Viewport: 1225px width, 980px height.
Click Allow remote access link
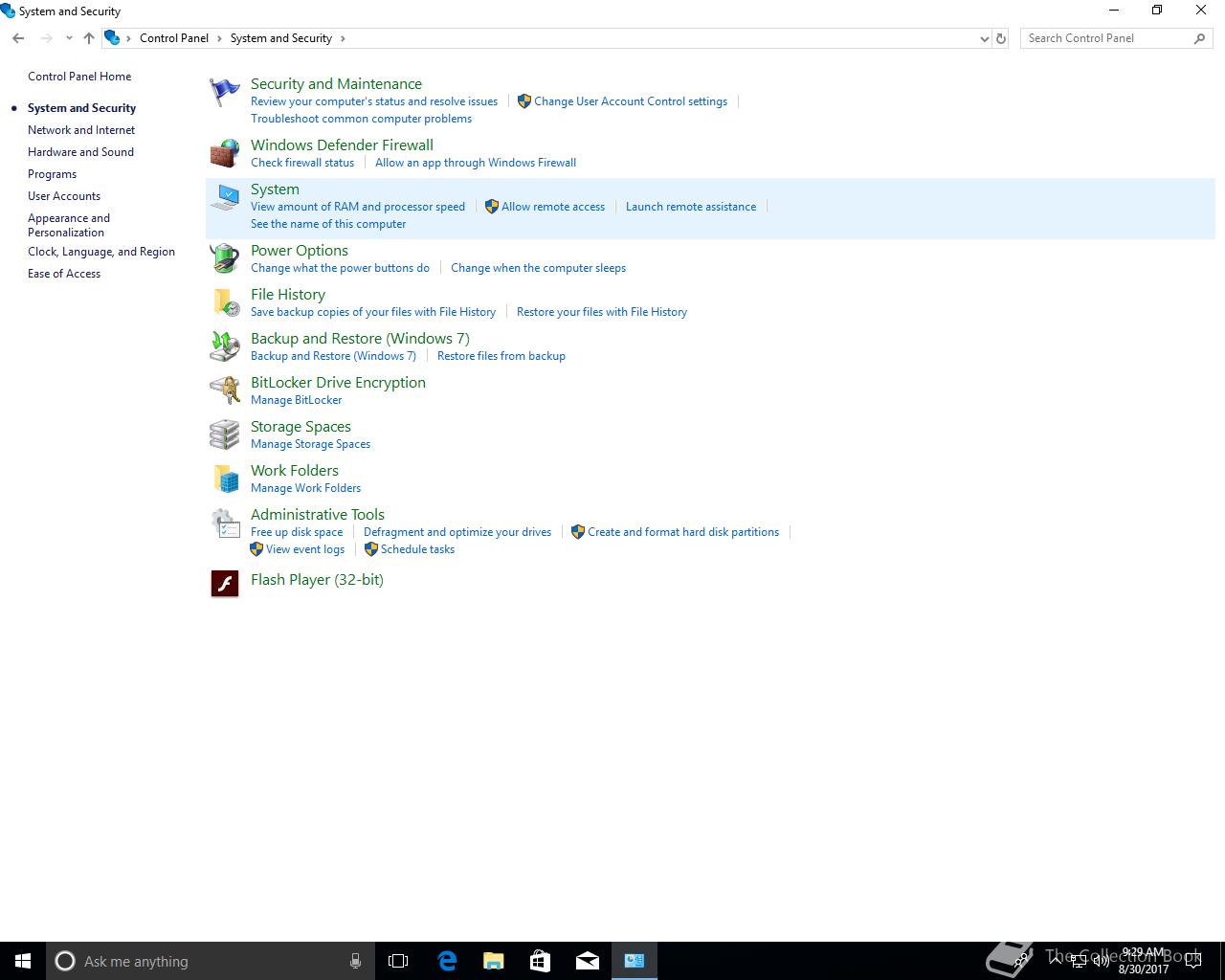point(552,207)
